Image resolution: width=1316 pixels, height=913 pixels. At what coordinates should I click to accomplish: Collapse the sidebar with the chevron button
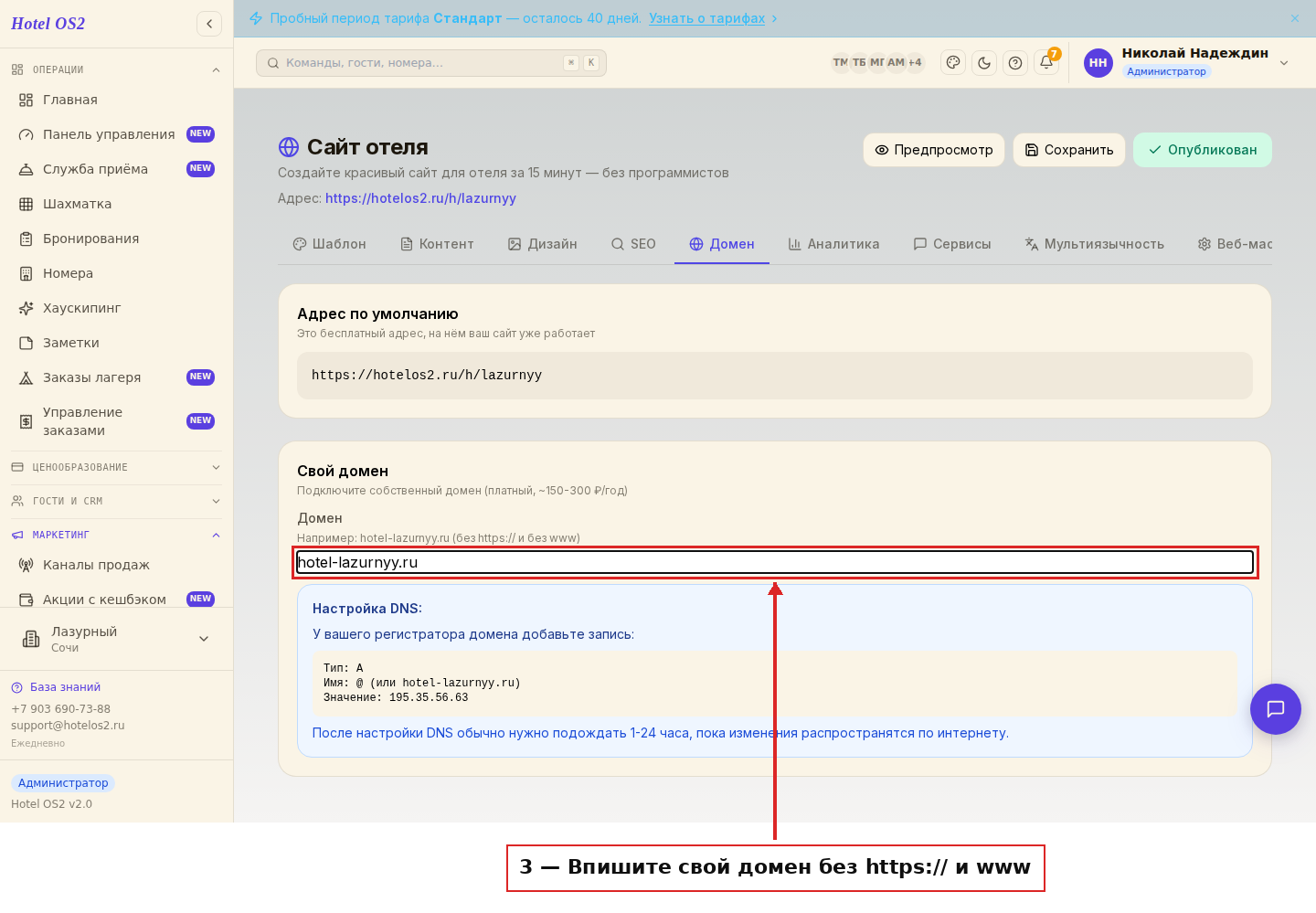[209, 24]
